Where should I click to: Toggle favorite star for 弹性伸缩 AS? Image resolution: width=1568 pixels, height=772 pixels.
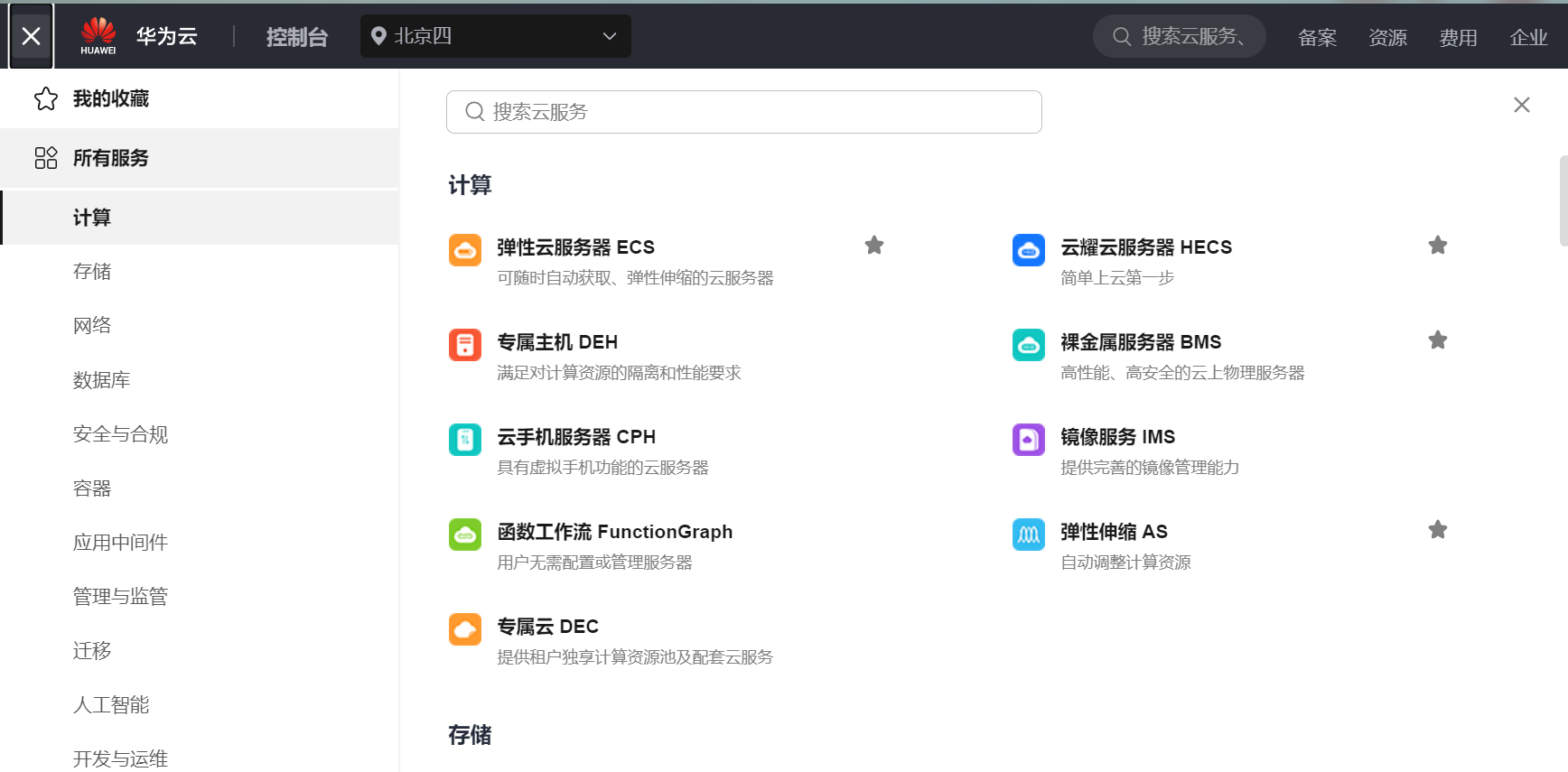1438,530
